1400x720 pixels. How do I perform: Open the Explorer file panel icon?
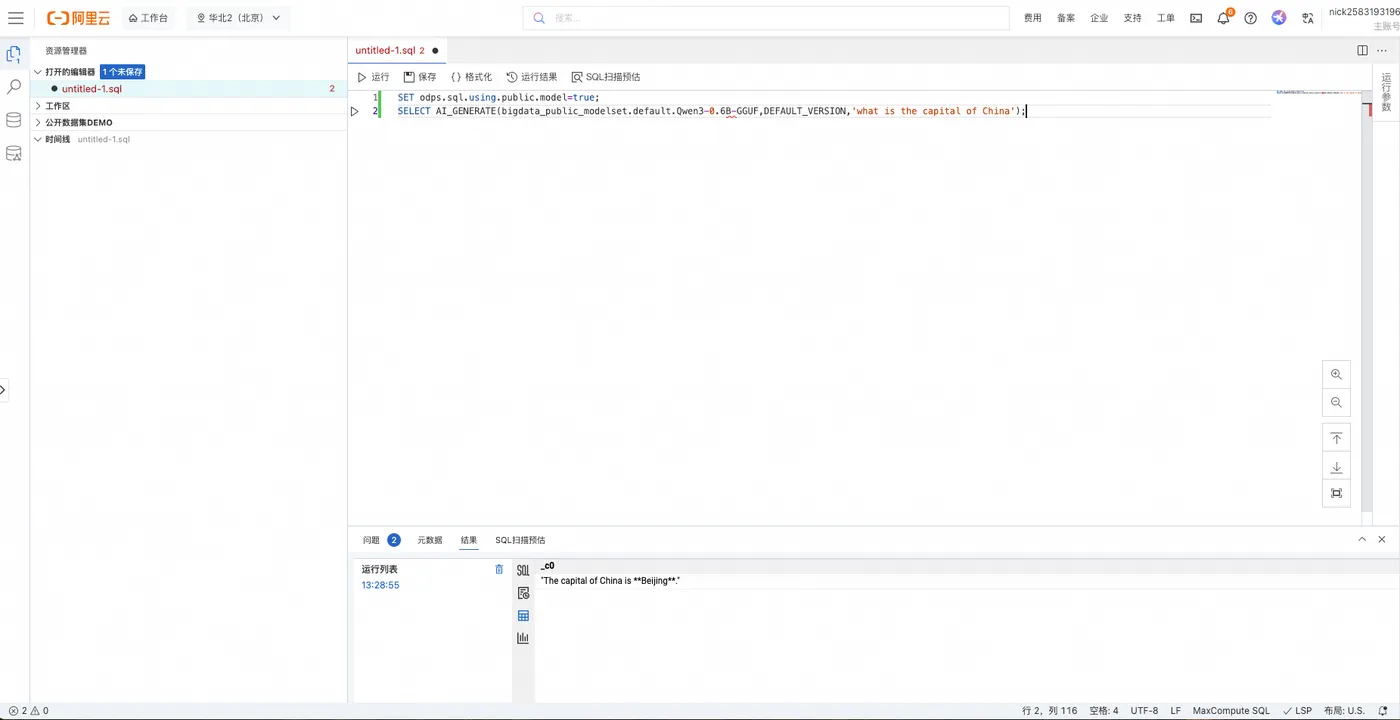tap(14, 54)
